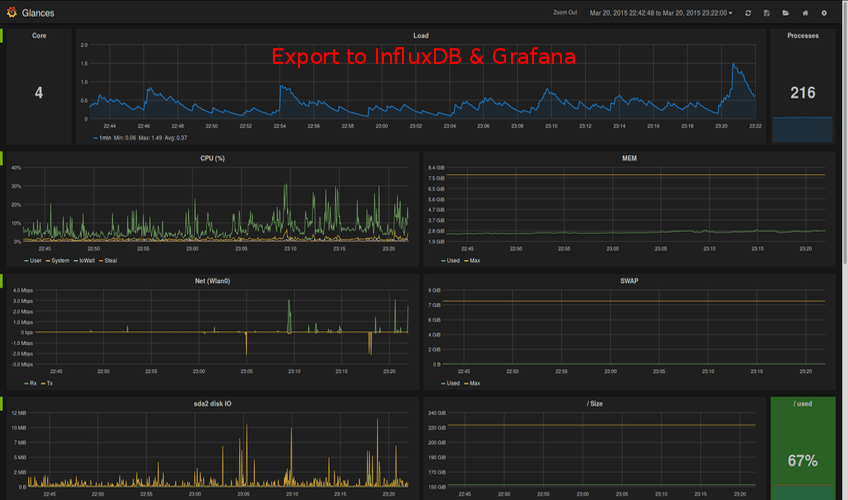Click the 'Min: 0.06' legend value
The width and height of the screenshot is (848, 500).
coord(124,138)
